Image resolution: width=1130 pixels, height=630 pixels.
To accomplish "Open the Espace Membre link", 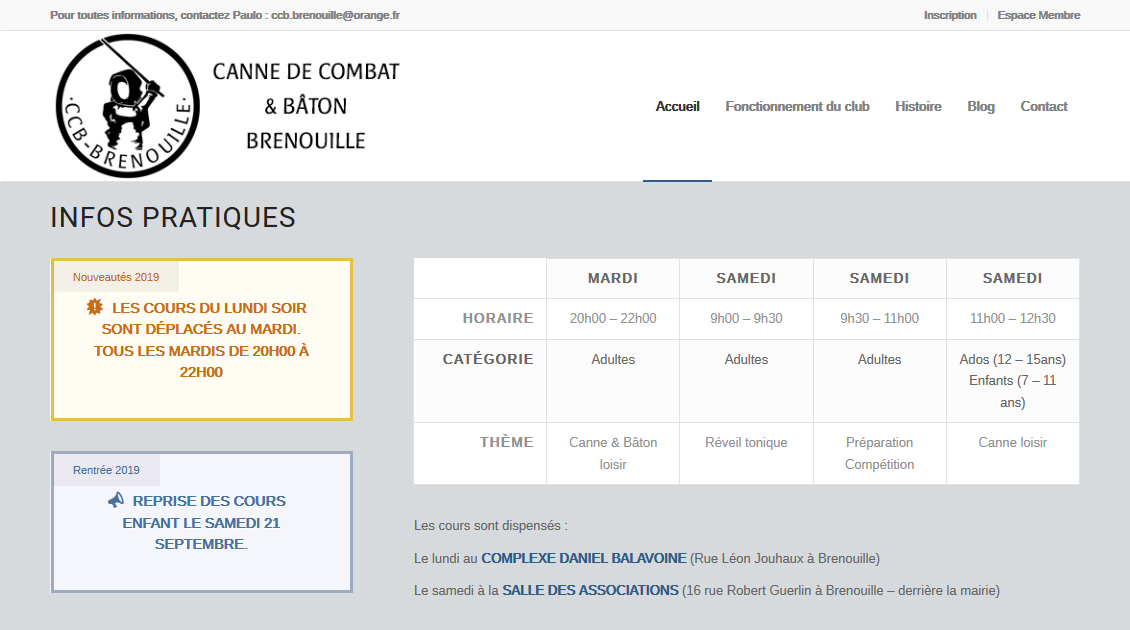I will click(x=1038, y=15).
